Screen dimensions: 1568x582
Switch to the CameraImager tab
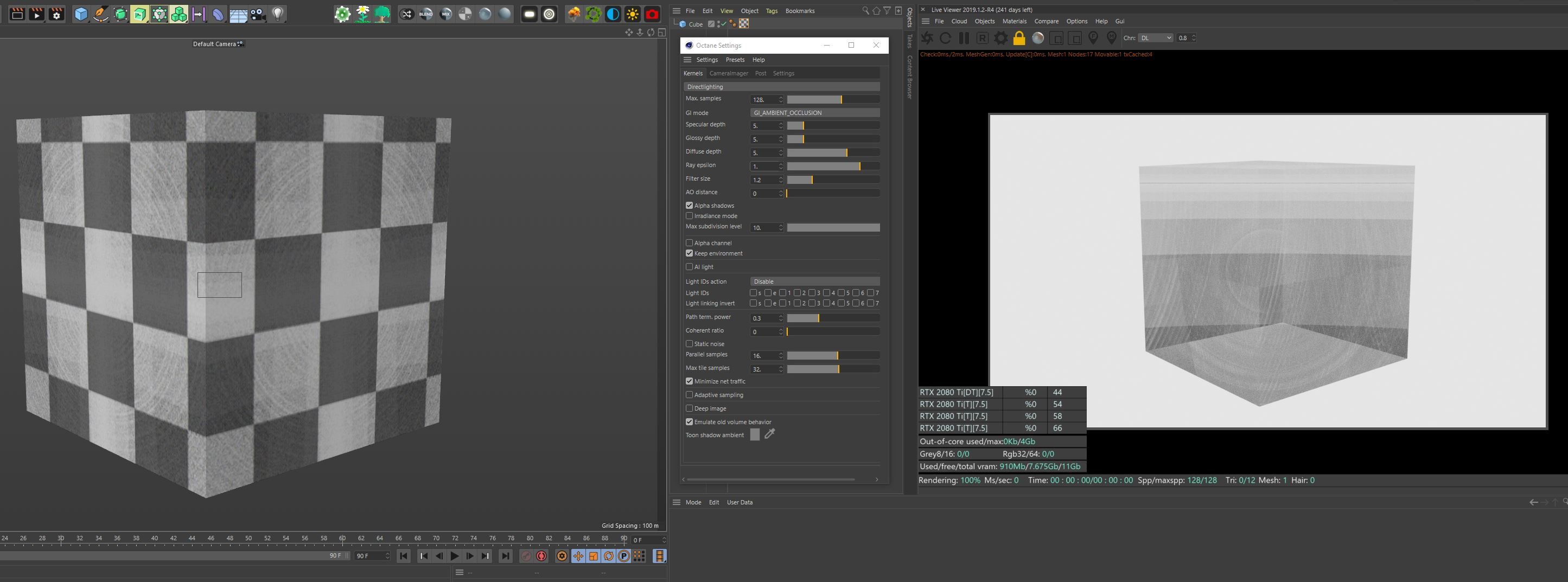728,73
